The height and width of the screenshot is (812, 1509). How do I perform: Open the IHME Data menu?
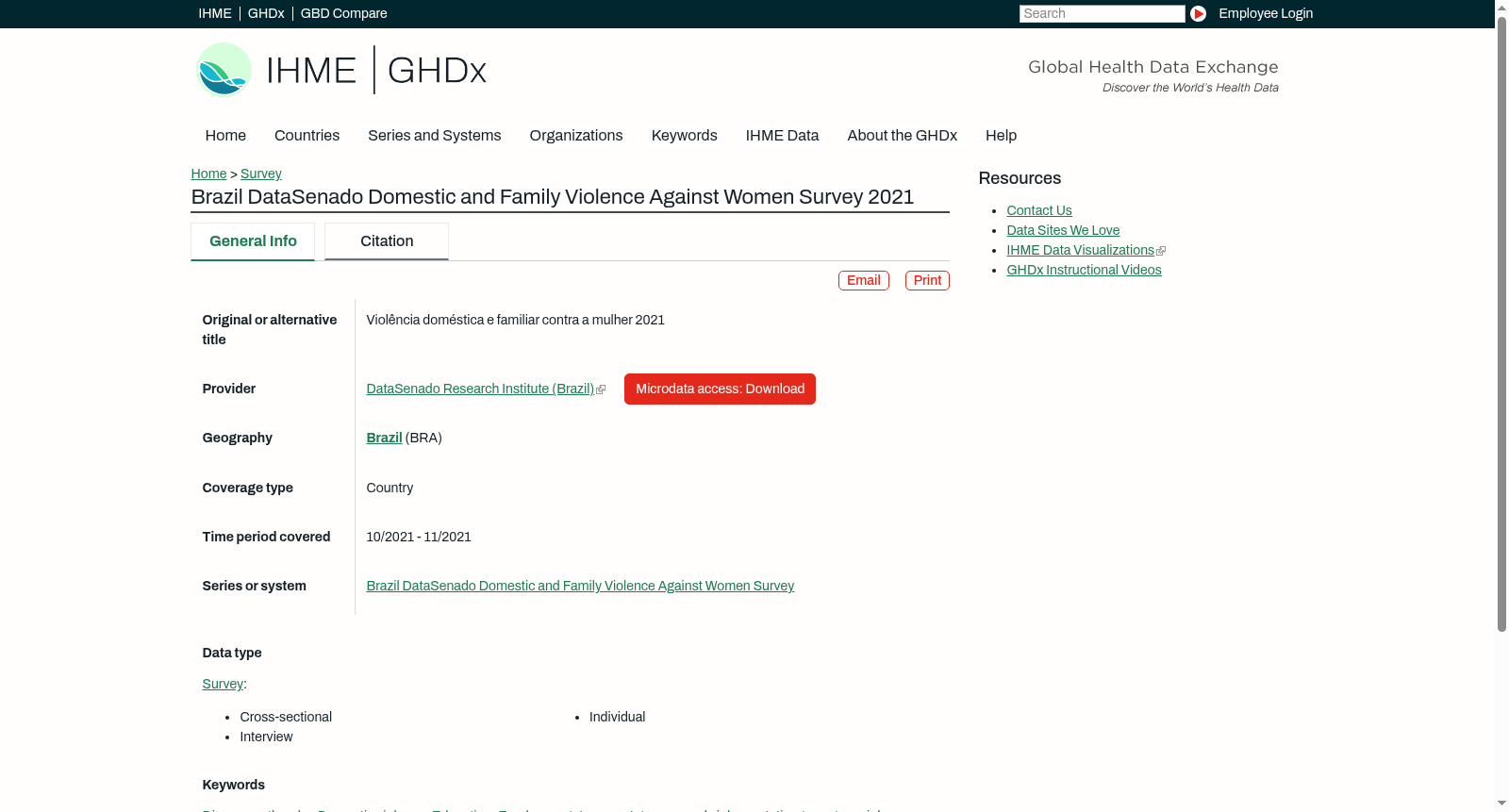[782, 136]
